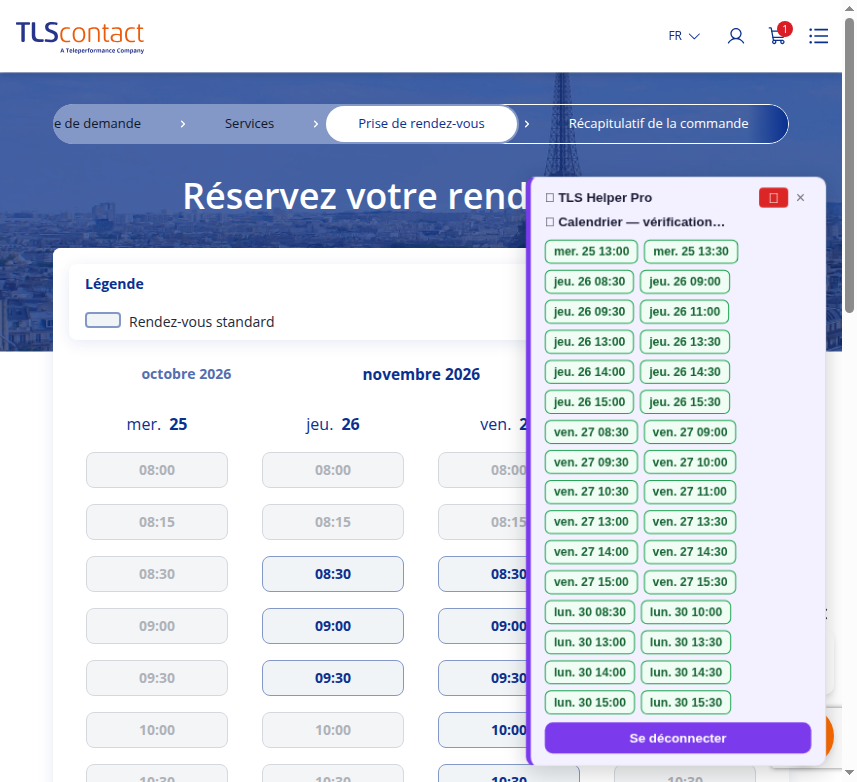Open the hamburger menu in the header
Image resolution: width=857 pixels, height=782 pixels.
click(x=818, y=36)
